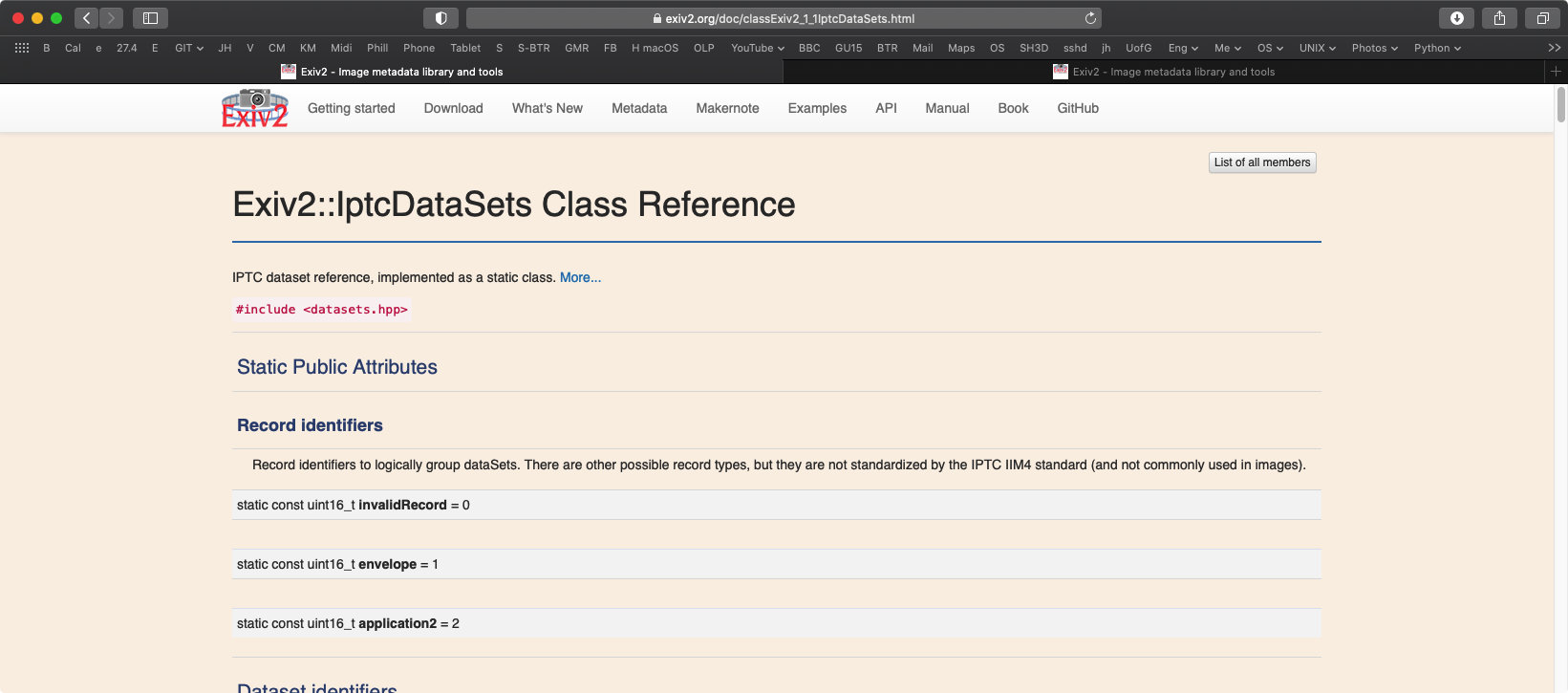Add a new tab with the plus icon
Image resolution: width=1568 pixels, height=693 pixels.
(x=1556, y=72)
